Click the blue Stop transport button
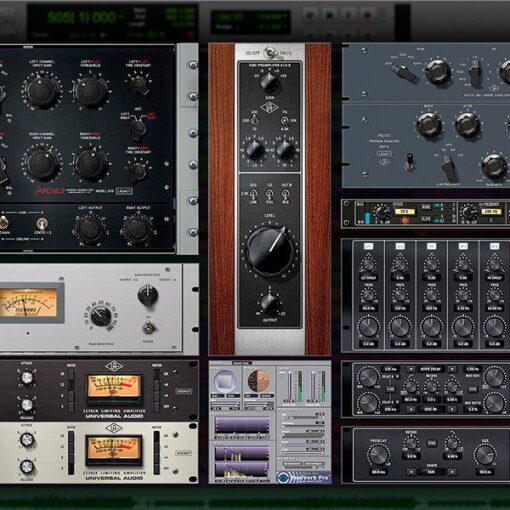510x510 pixels. click(329, 15)
